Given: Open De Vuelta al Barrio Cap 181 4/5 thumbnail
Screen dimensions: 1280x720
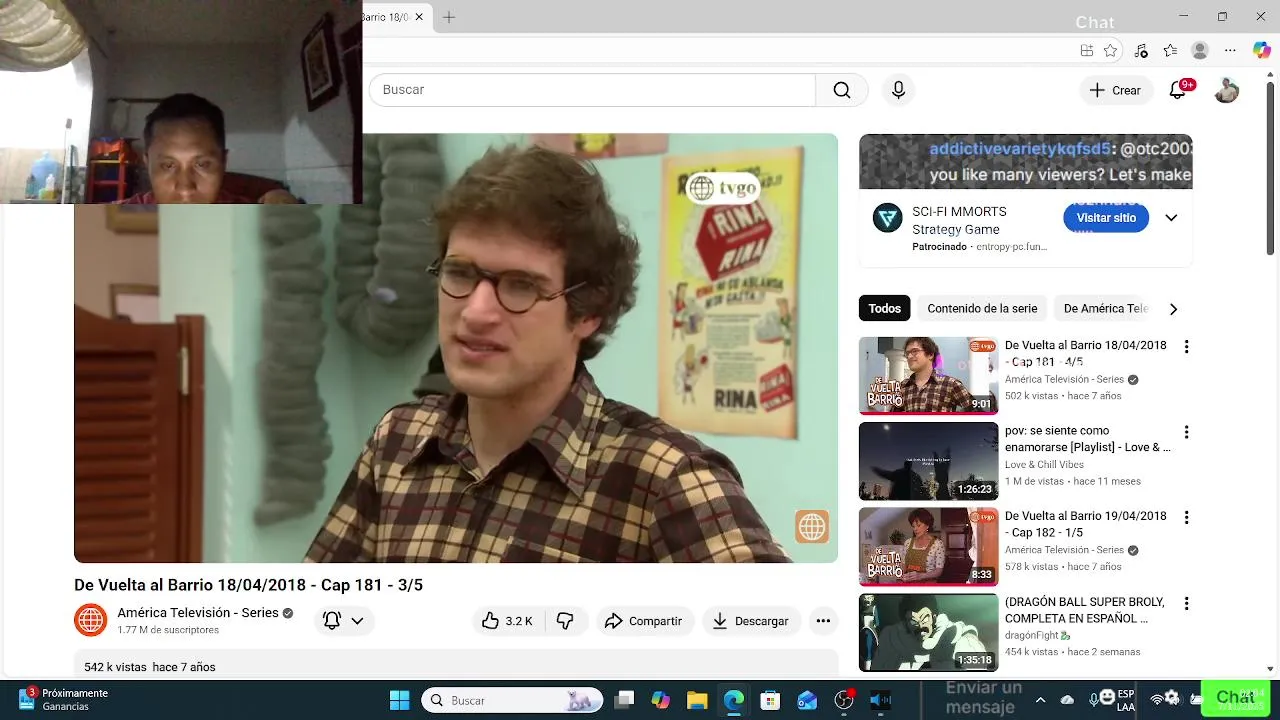Looking at the screenshot, I should [928, 375].
